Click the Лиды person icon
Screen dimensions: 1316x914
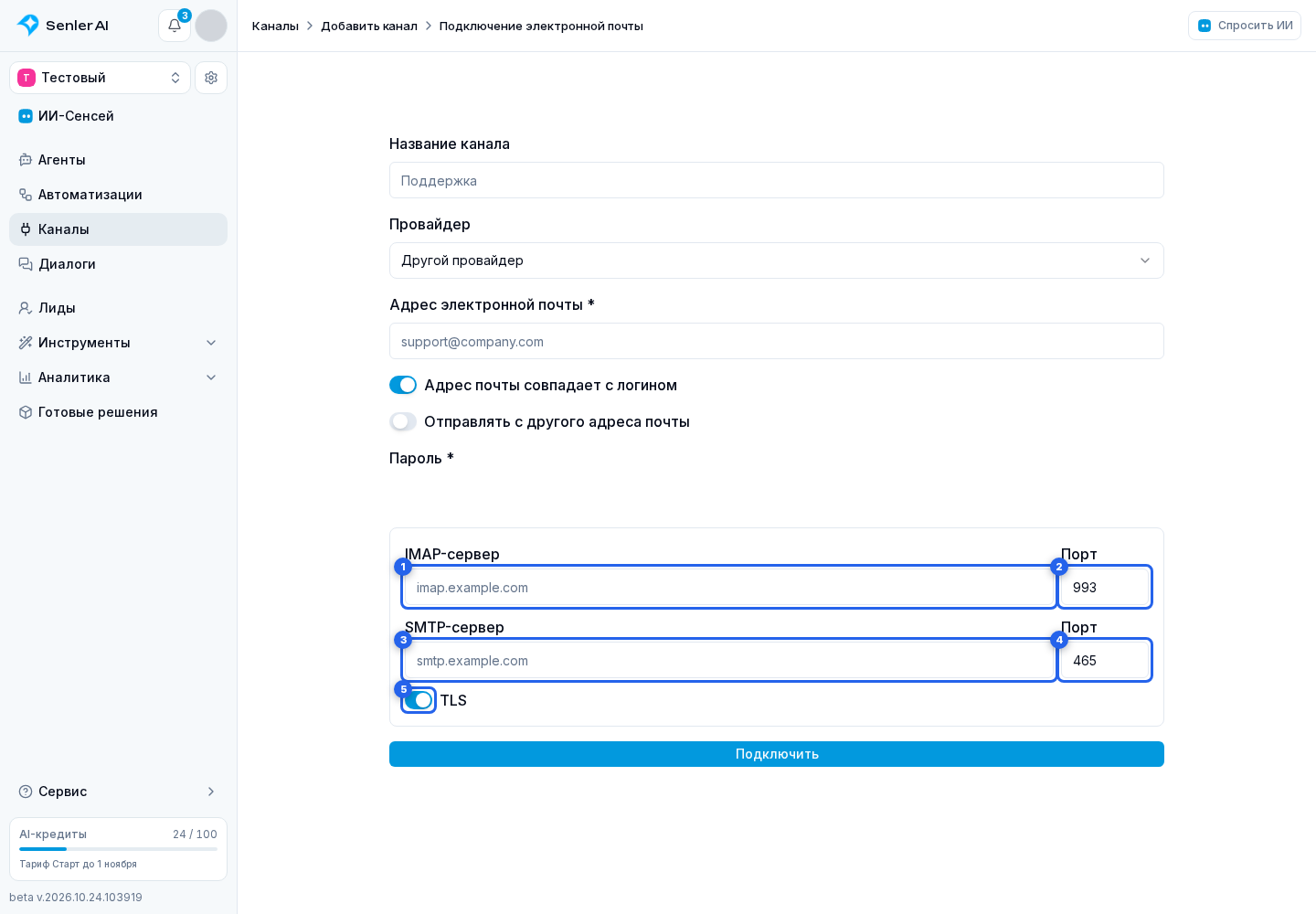[x=26, y=308]
